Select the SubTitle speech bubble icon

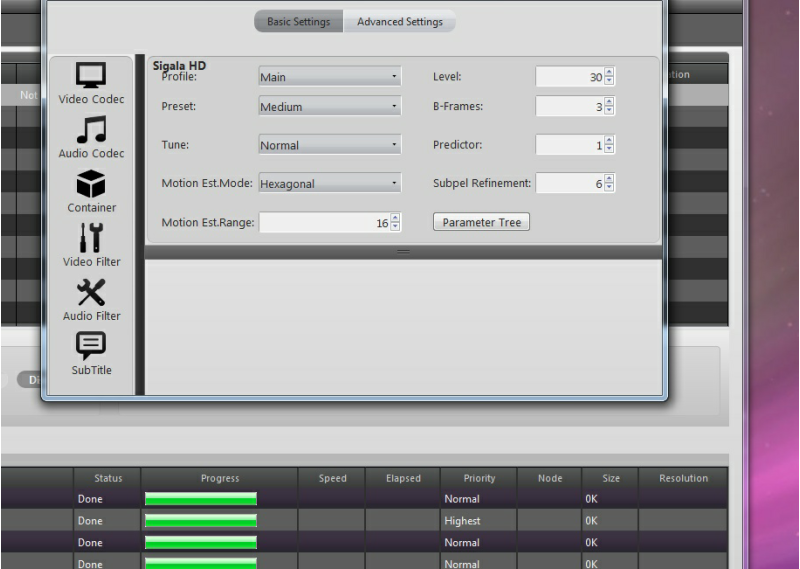tap(92, 348)
